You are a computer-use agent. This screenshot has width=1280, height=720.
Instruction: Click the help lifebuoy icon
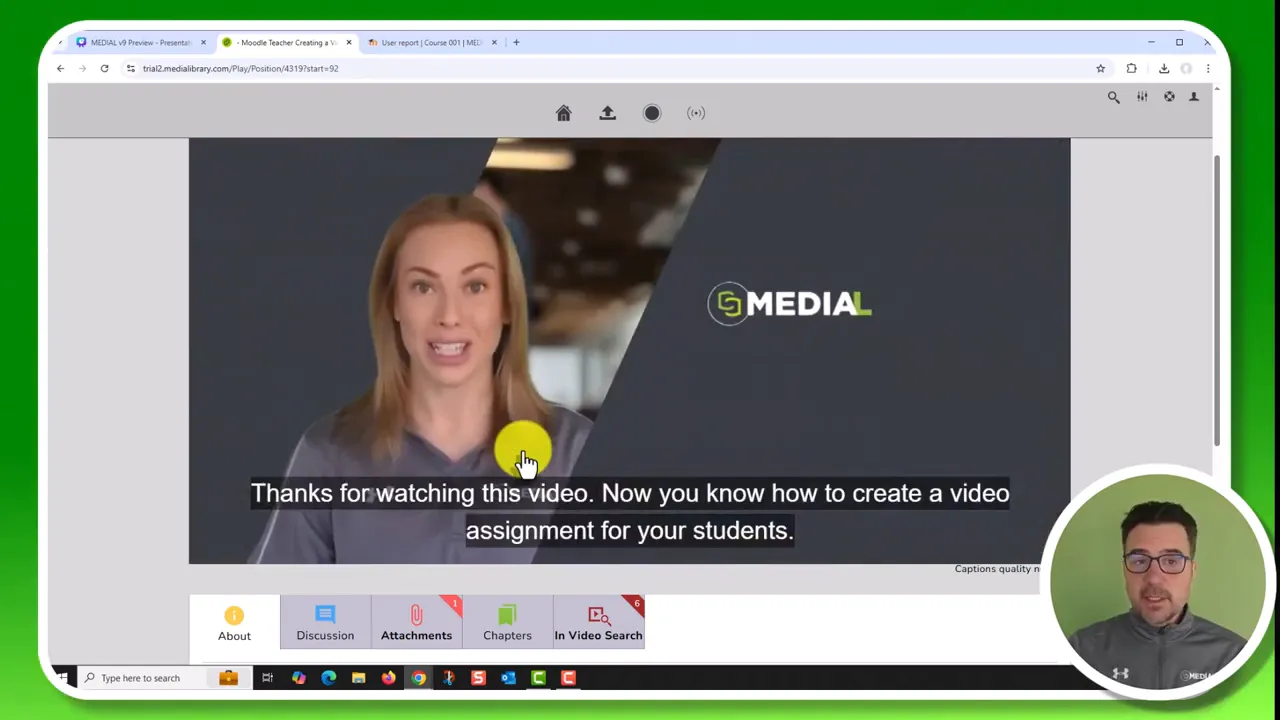(1169, 97)
